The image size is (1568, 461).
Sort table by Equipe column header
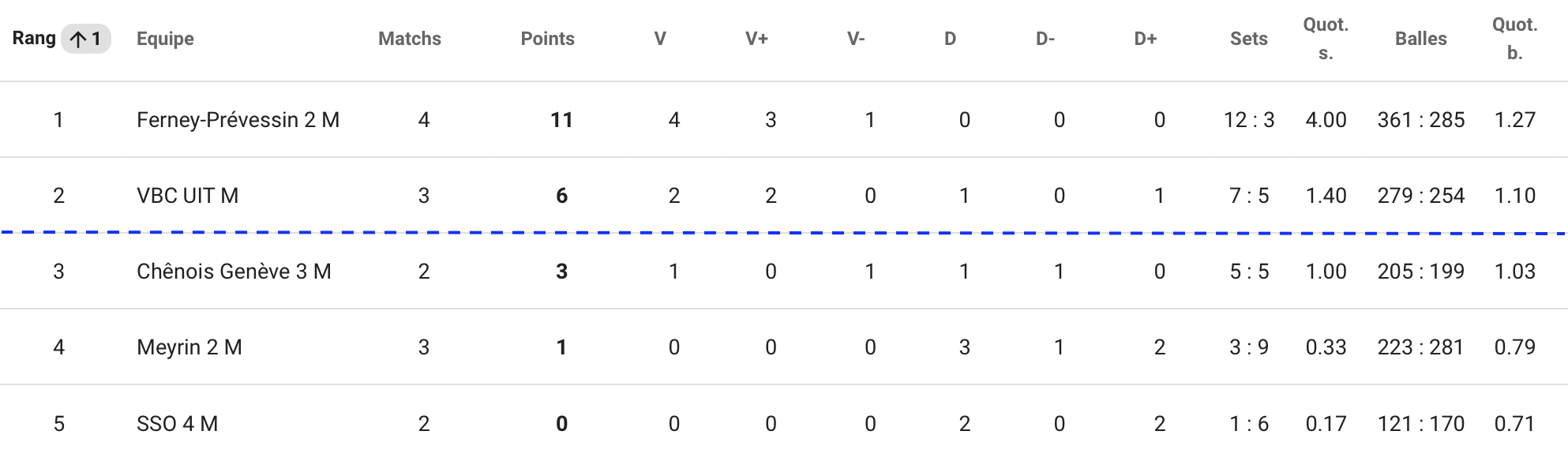click(x=165, y=39)
